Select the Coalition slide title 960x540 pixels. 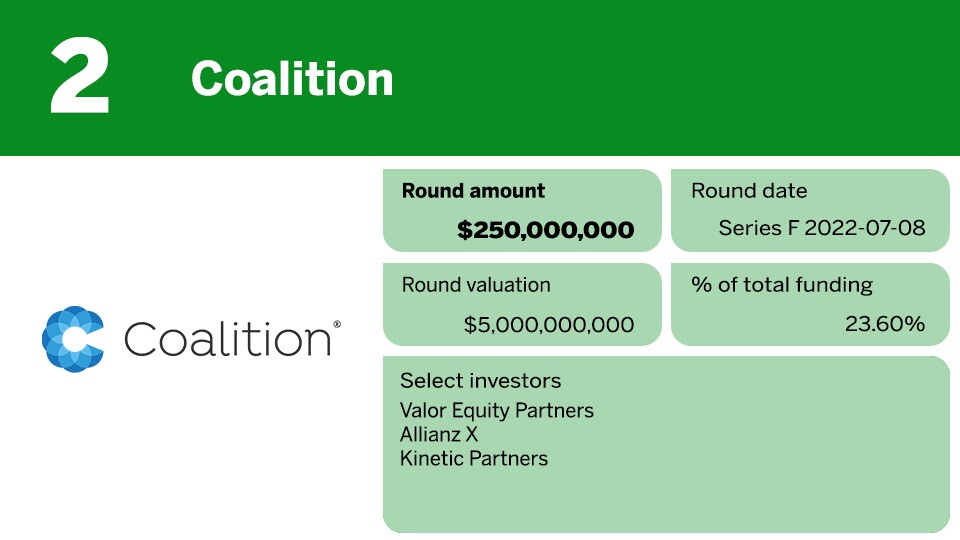point(292,79)
